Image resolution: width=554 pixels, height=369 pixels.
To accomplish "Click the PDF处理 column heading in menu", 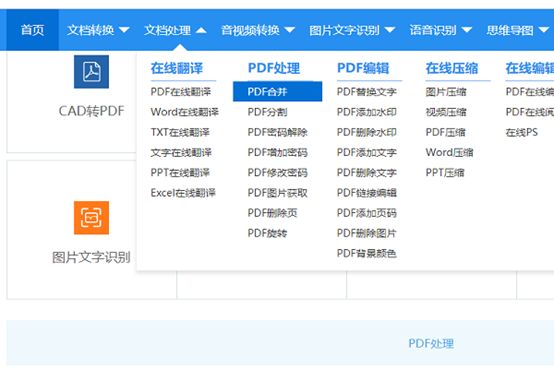I will tap(274, 68).
